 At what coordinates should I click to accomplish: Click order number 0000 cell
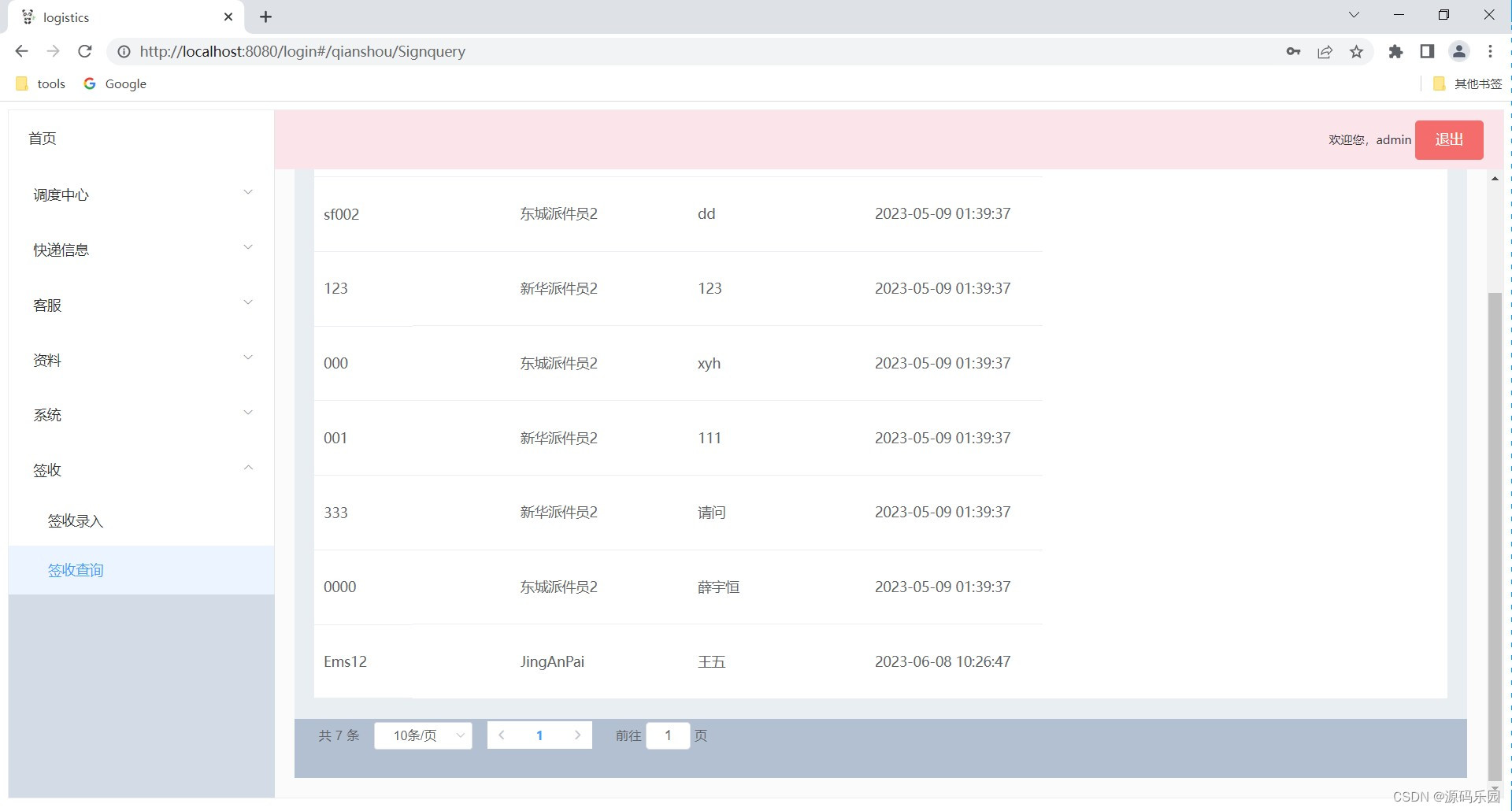point(339,587)
